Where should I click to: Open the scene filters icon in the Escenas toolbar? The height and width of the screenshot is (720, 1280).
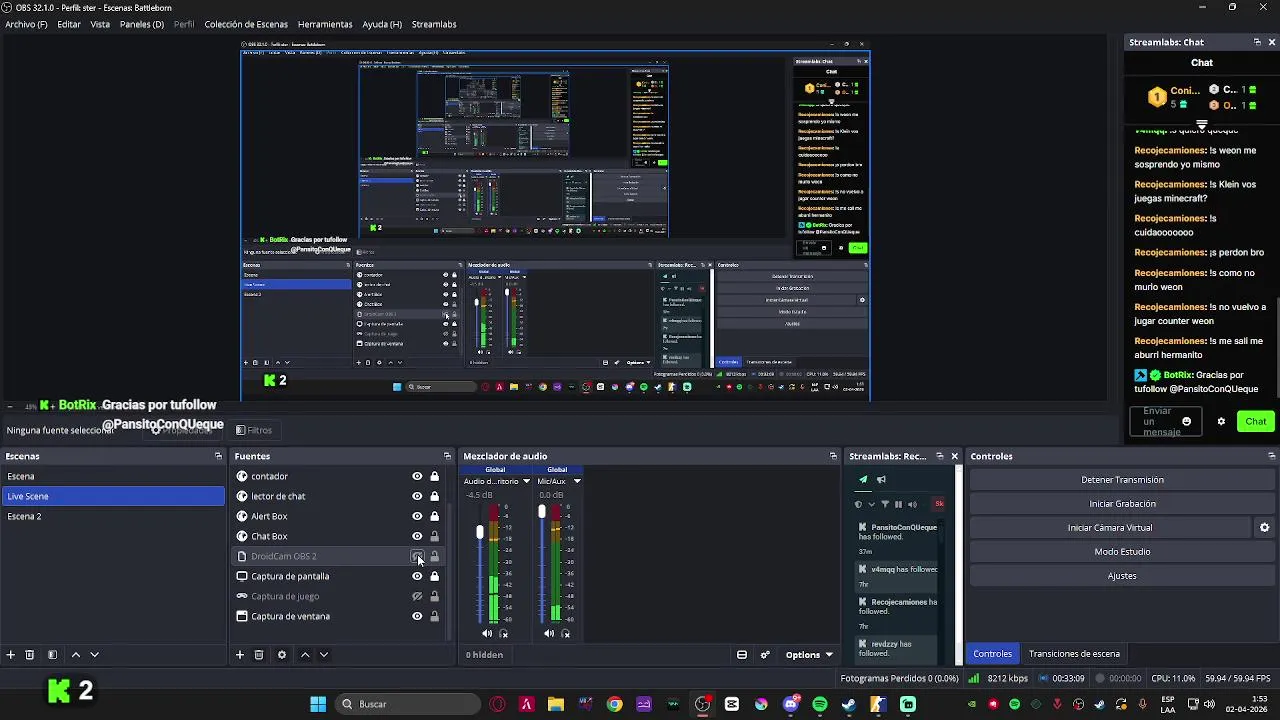tap(52, 655)
